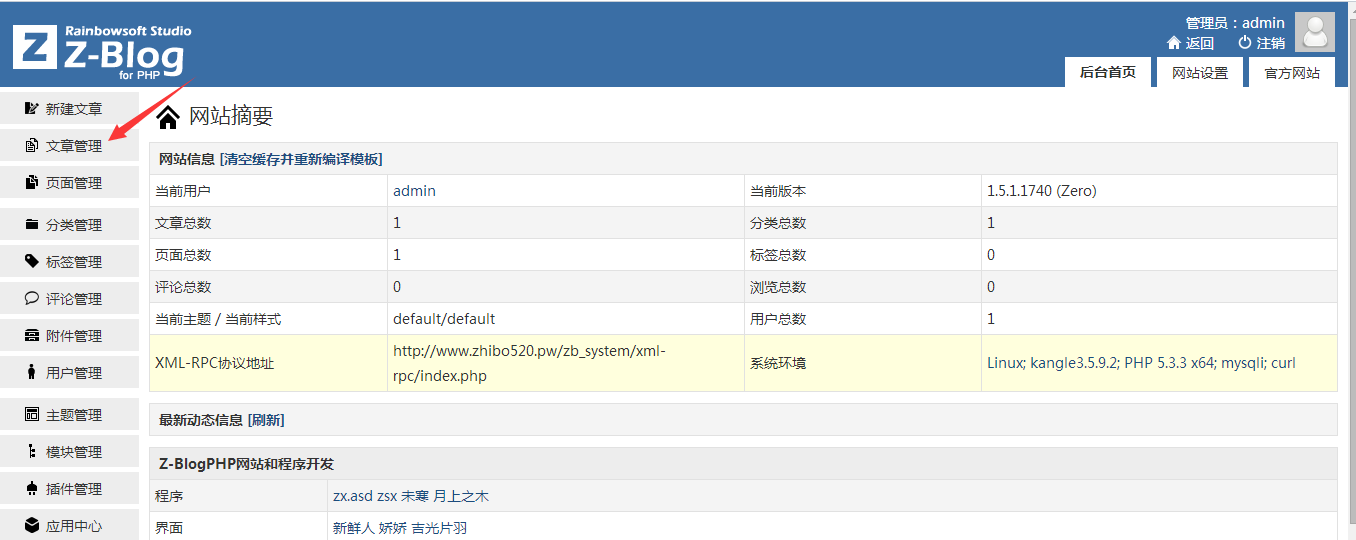Open the 官方网站 tab
Viewport: 1356px width, 540px height.
[x=1291, y=73]
